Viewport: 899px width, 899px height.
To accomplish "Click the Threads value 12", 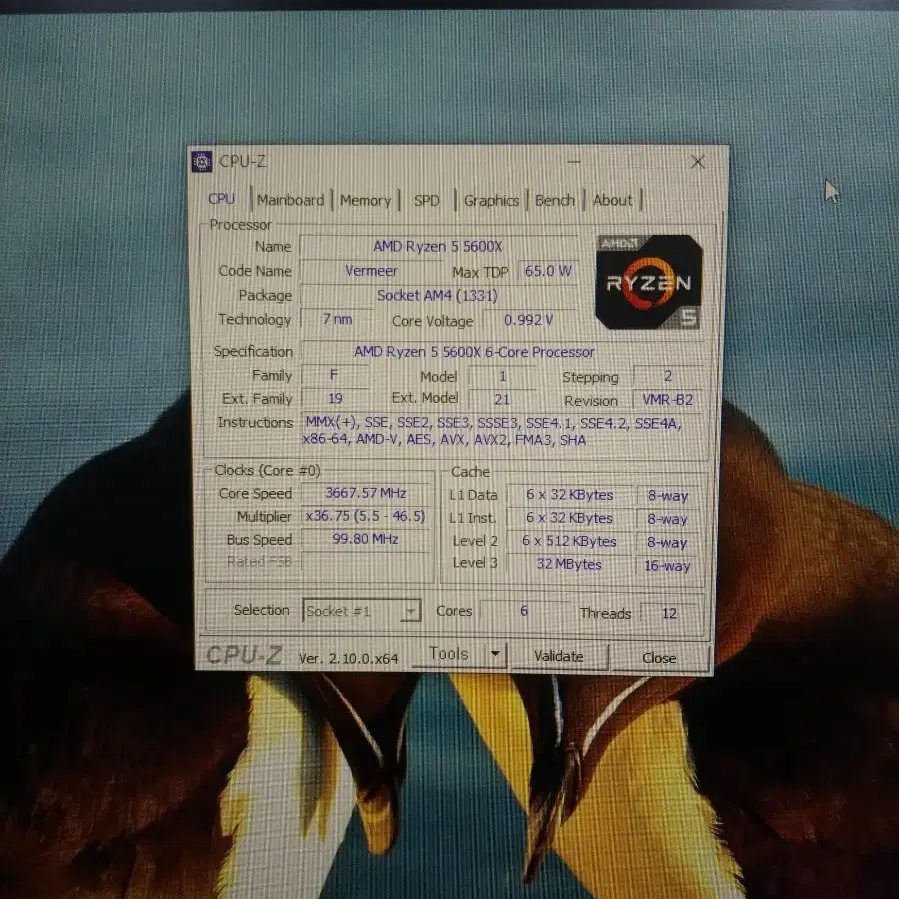I will pos(669,613).
